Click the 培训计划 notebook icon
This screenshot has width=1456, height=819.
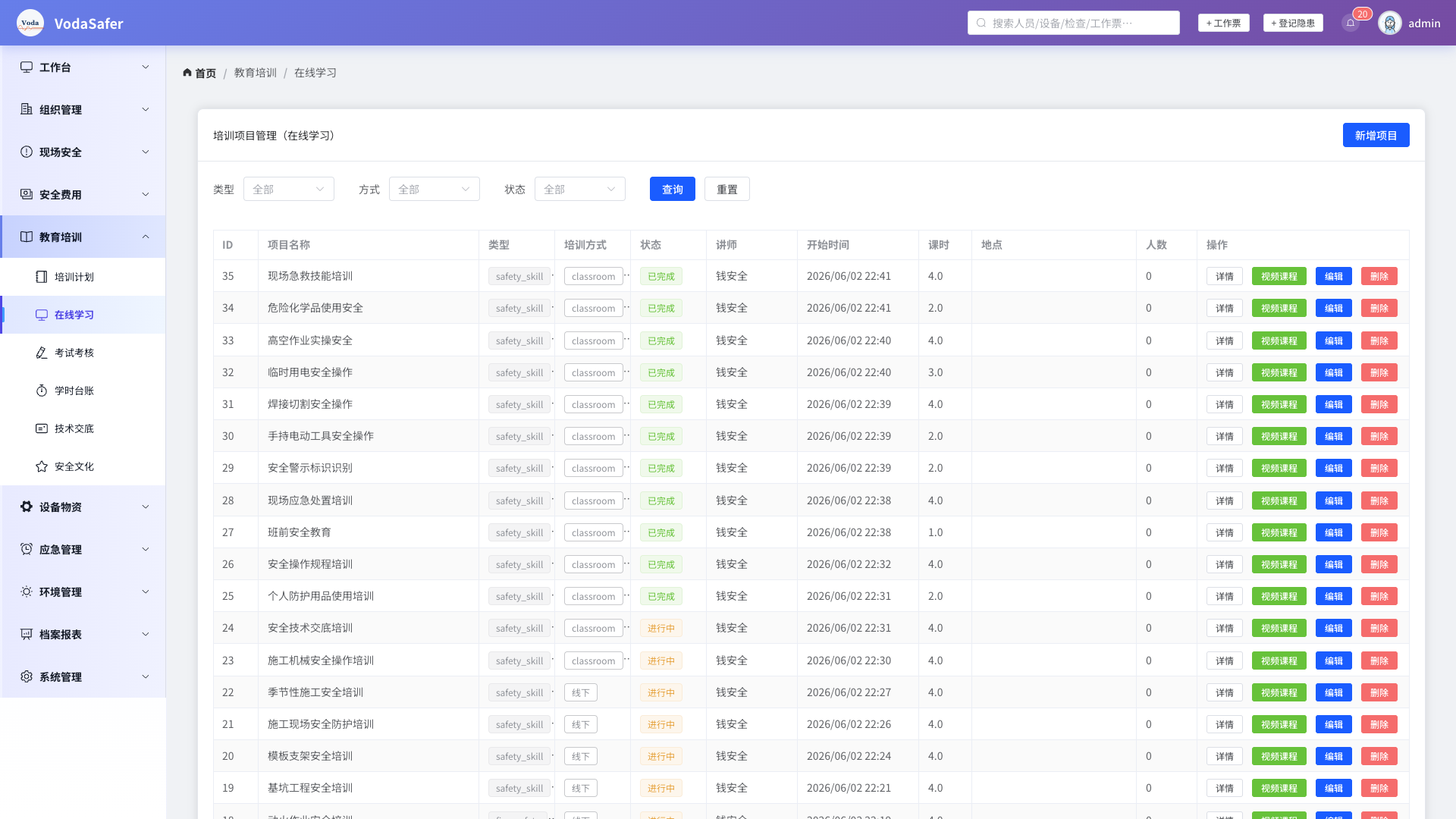[x=42, y=277]
